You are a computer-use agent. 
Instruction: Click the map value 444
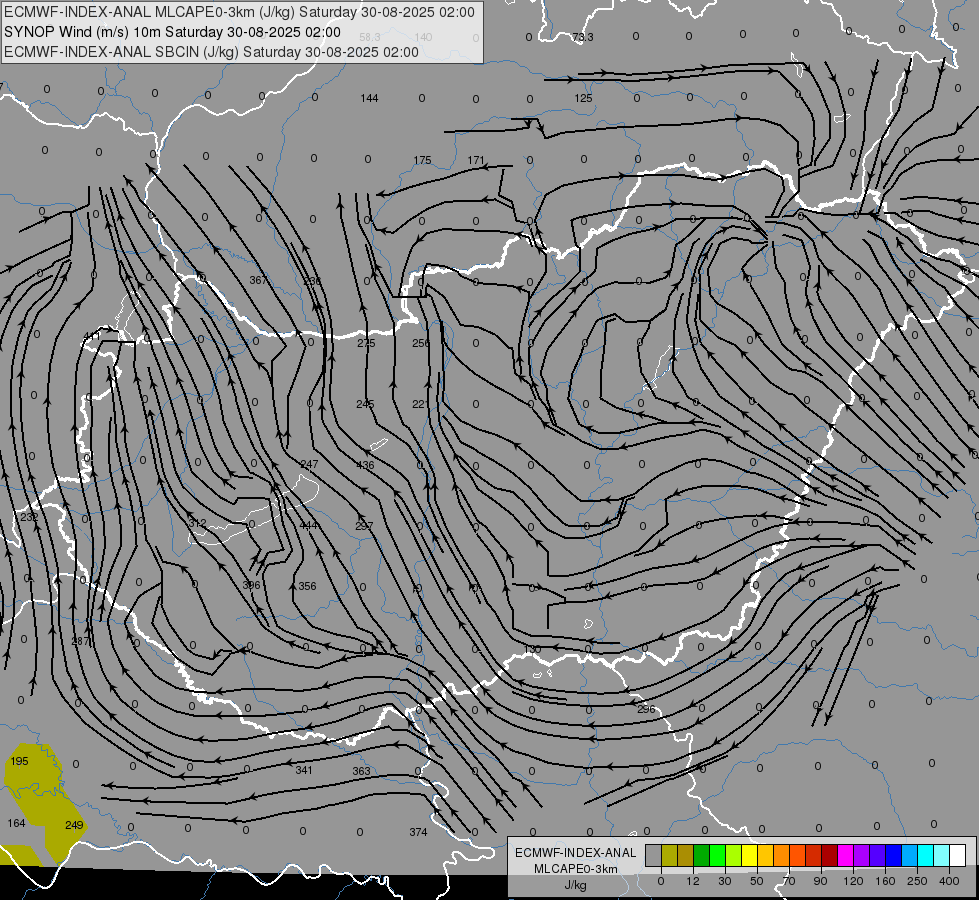[308, 525]
